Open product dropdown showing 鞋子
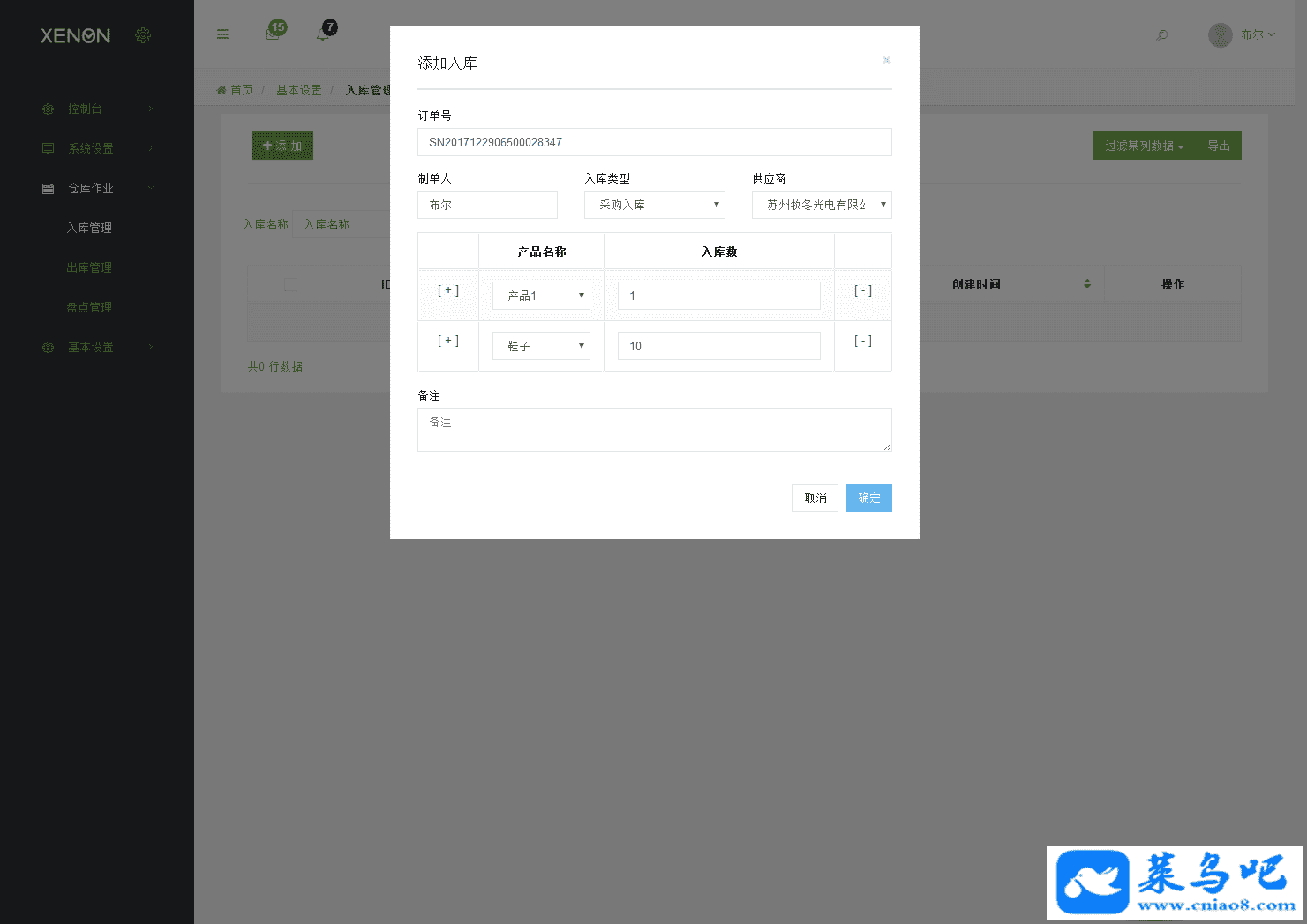This screenshot has height=924, width=1307. click(x=541, y=346)
